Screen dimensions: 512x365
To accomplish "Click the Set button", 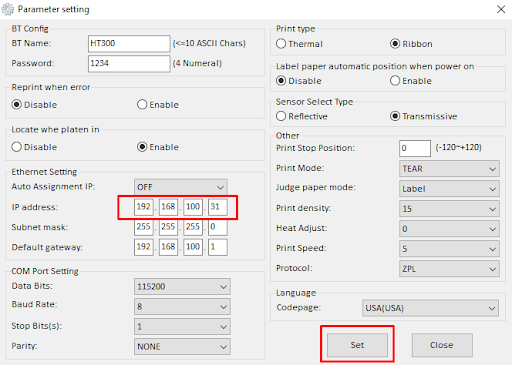I will coord(357,345).
